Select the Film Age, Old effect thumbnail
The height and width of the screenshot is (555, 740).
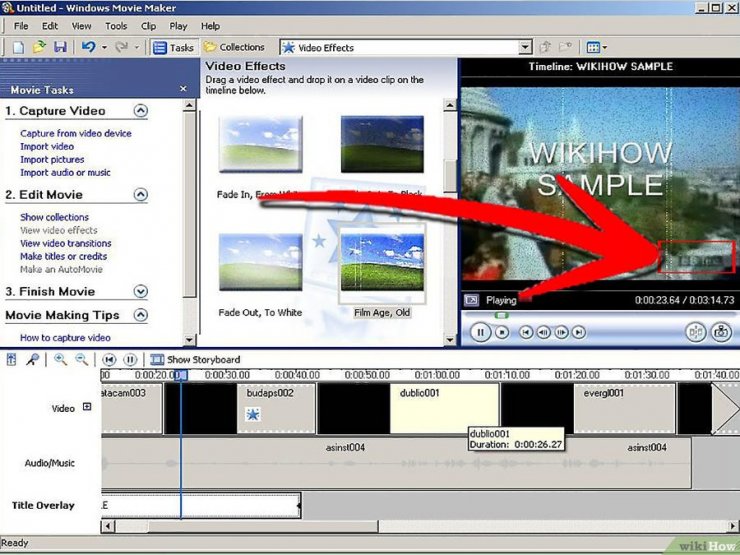pos(382,262)
